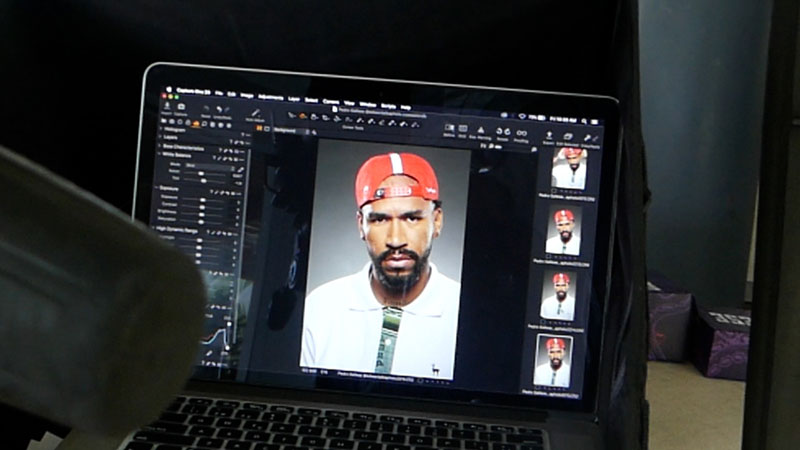Viewport: 800px width, 450px height.
Task: Open the Layer menu in menu bar
Action: pos(293,97)
